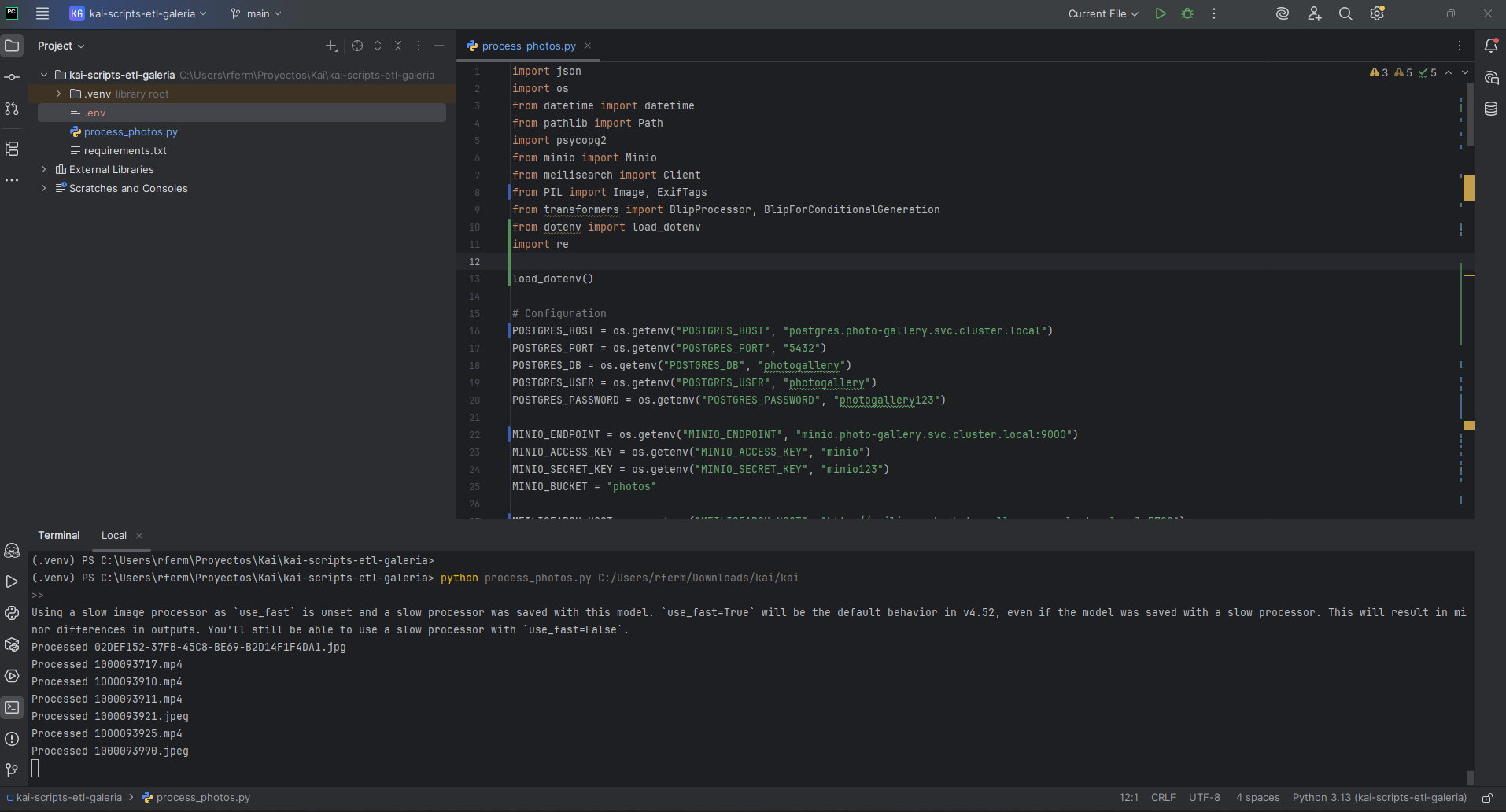Viewport: 1506px width, 812px height.
Task: Collapse kai-scripts-etl-galeria root folder
Action: [x=44, y=75]
